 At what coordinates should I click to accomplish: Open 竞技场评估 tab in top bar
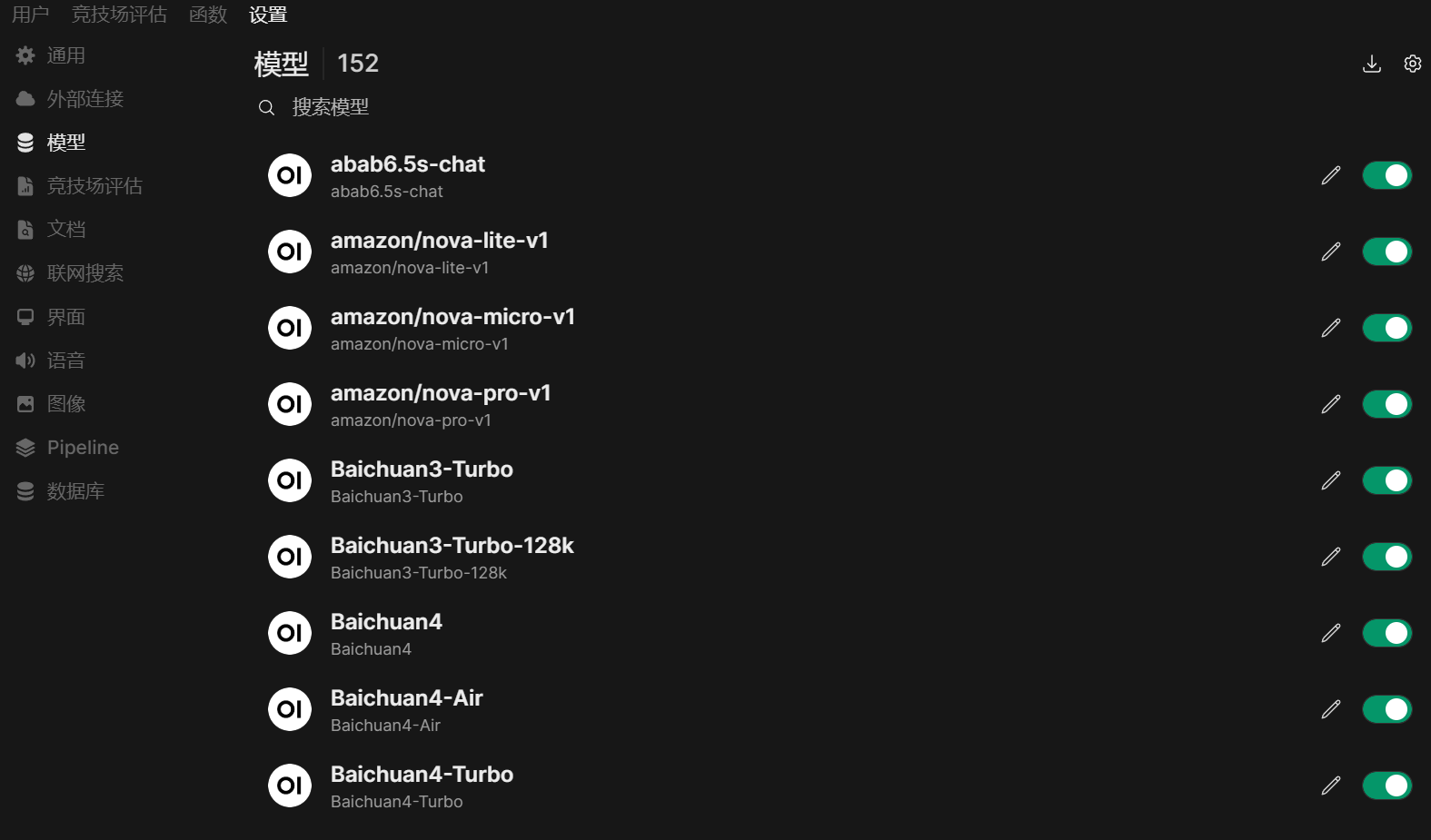119,15
